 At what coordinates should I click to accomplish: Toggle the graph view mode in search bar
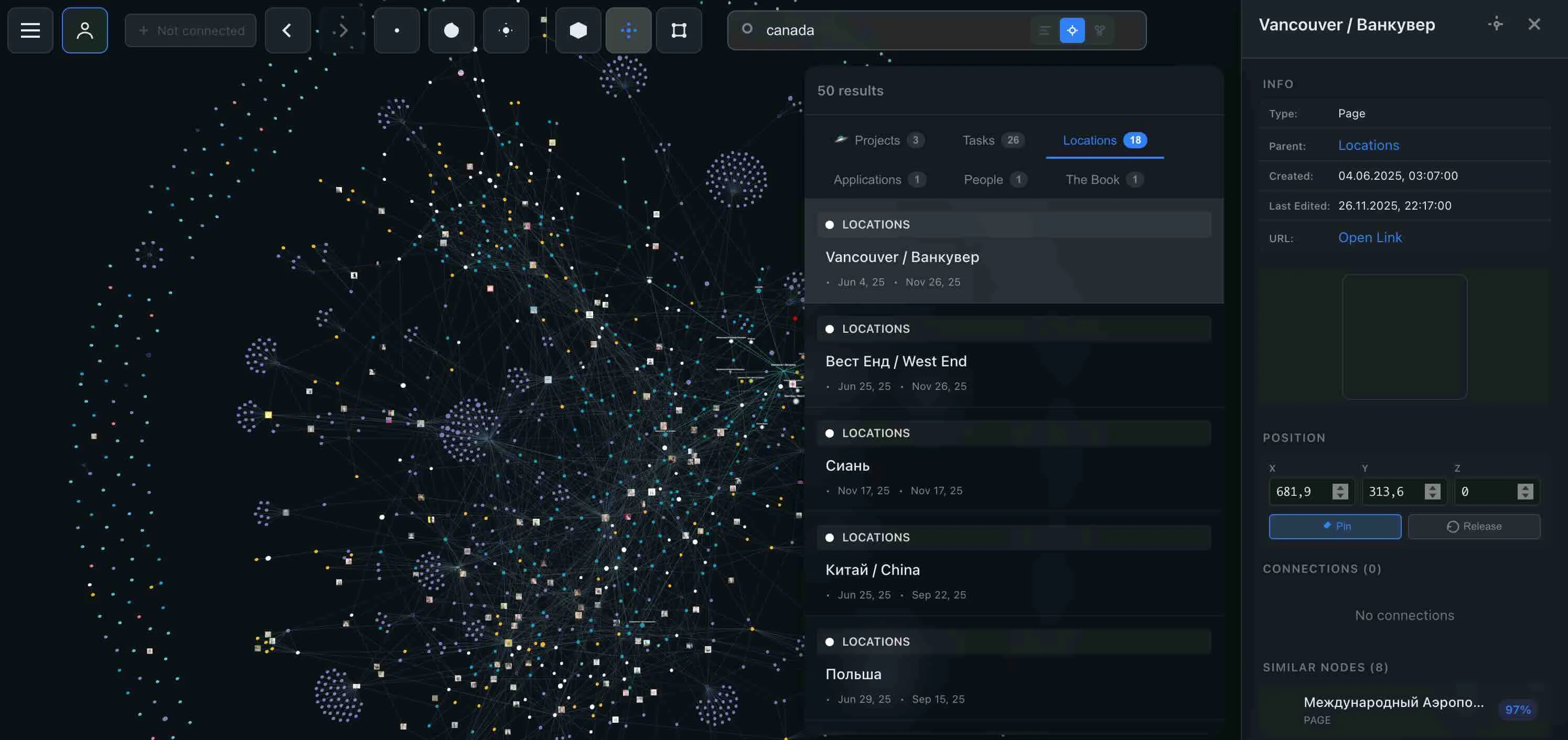[x=1099, y=30]
